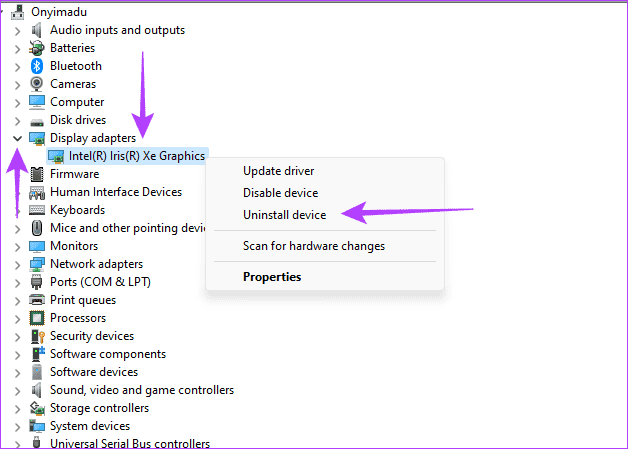Screen dimensions: 628x449
Task: Click the Onyimadu computer root icon
Action: click(18, 12)
